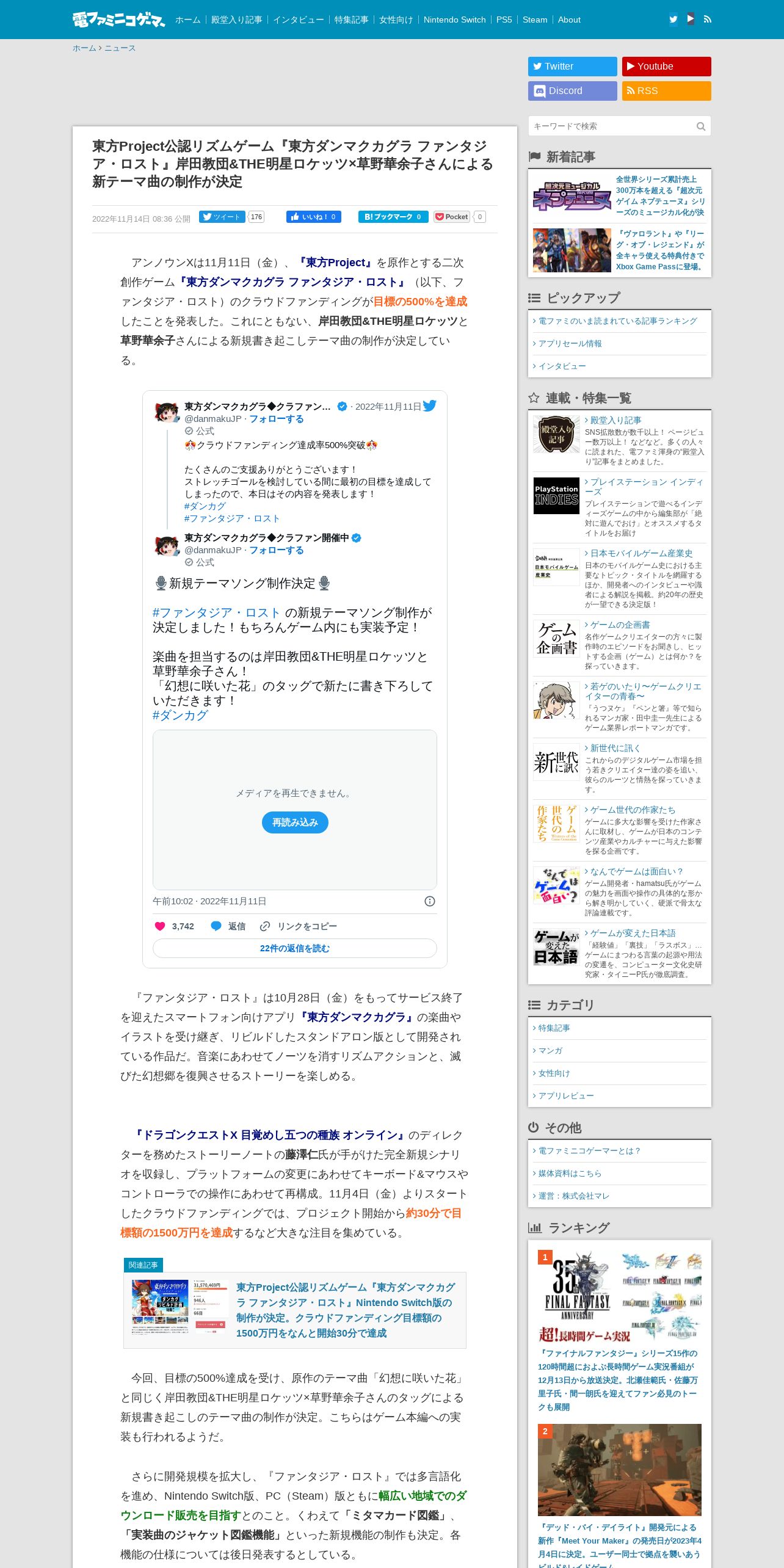
Task: Click the Twitter icon in the header
Action: [673, 20]
